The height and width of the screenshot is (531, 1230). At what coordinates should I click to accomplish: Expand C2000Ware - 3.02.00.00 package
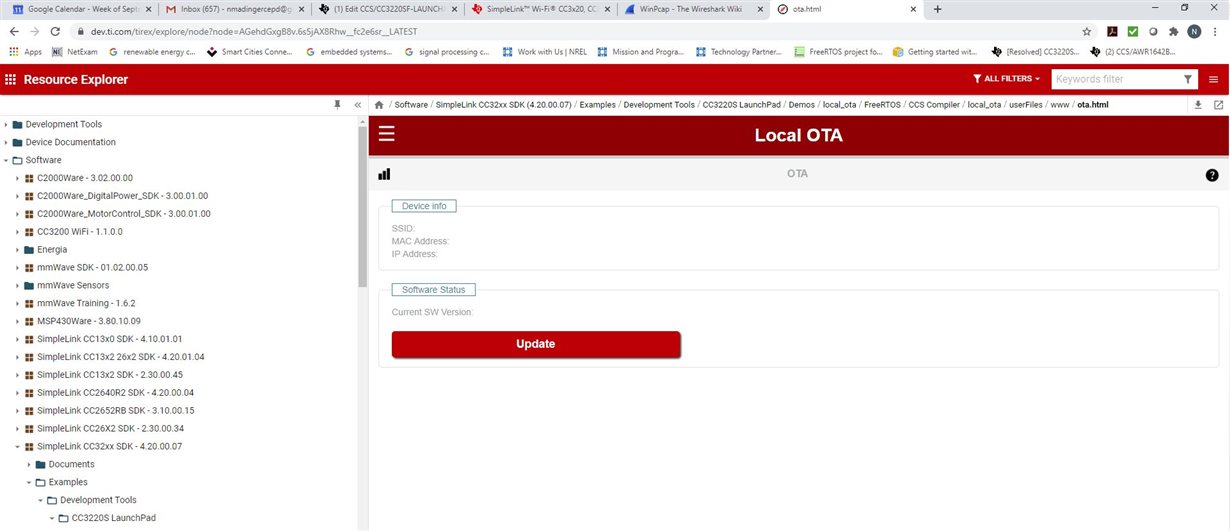(x=17, y=178)
